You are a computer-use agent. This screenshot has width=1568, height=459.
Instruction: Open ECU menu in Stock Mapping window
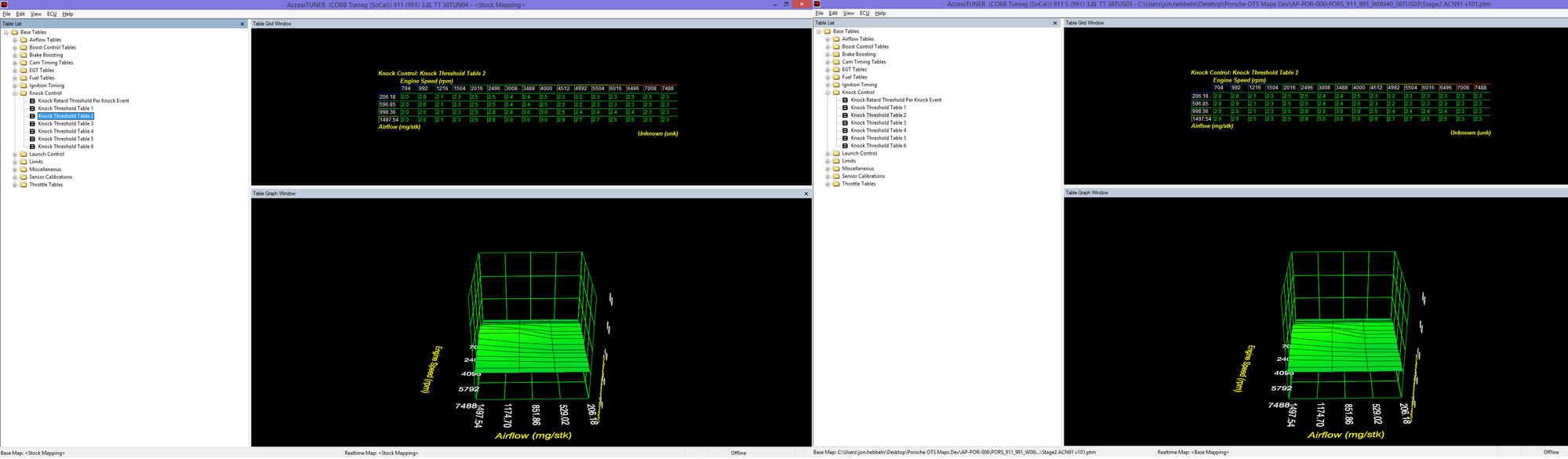point(52,14)
